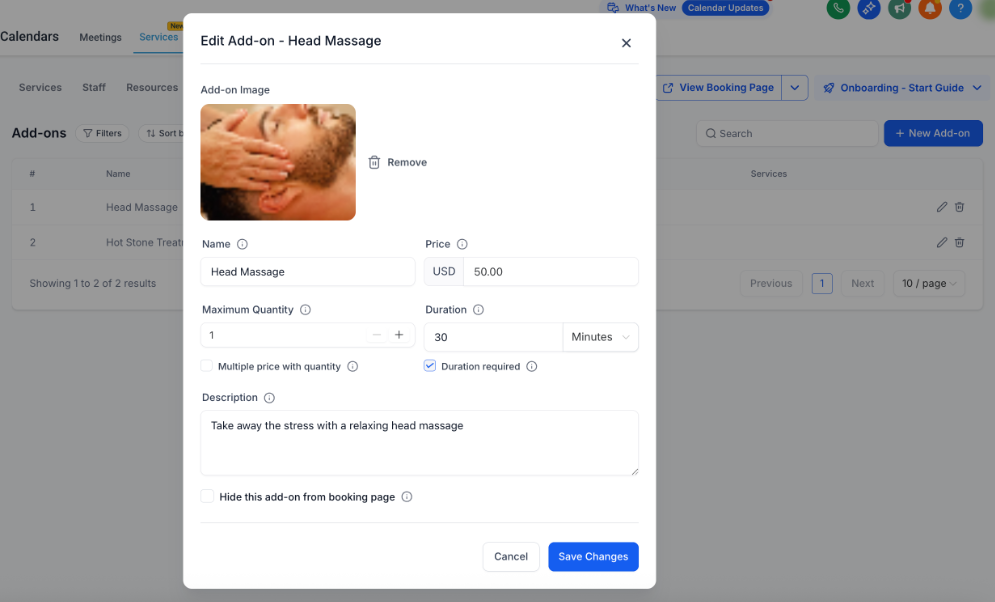Click the trash icon beside Remove image

[x=374, y=162]
